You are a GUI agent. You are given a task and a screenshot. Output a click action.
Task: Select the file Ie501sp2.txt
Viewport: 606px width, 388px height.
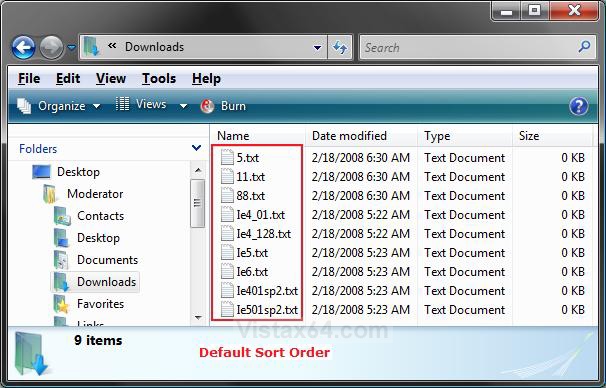tap(267, 309)
